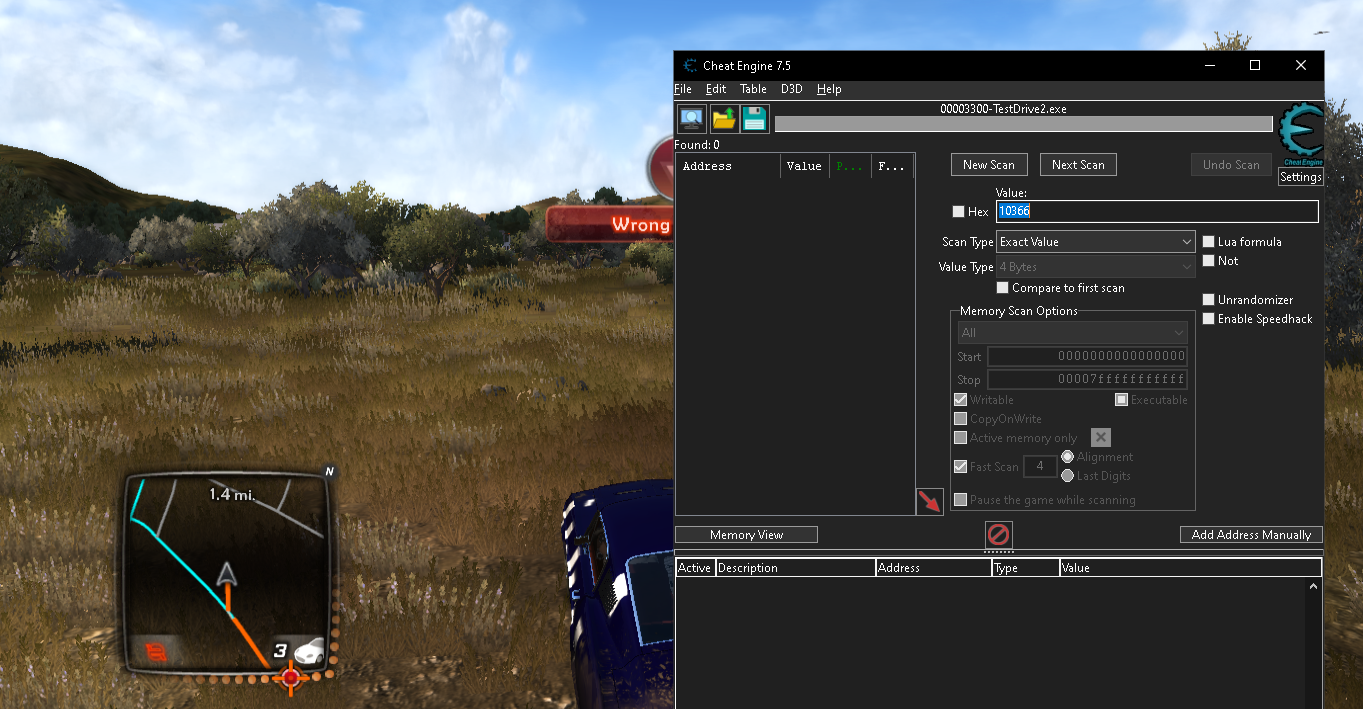Toggle the Not checkbox
Image resolution: width=1363 pixels, height=709 pixels.
click(1209, 261)
